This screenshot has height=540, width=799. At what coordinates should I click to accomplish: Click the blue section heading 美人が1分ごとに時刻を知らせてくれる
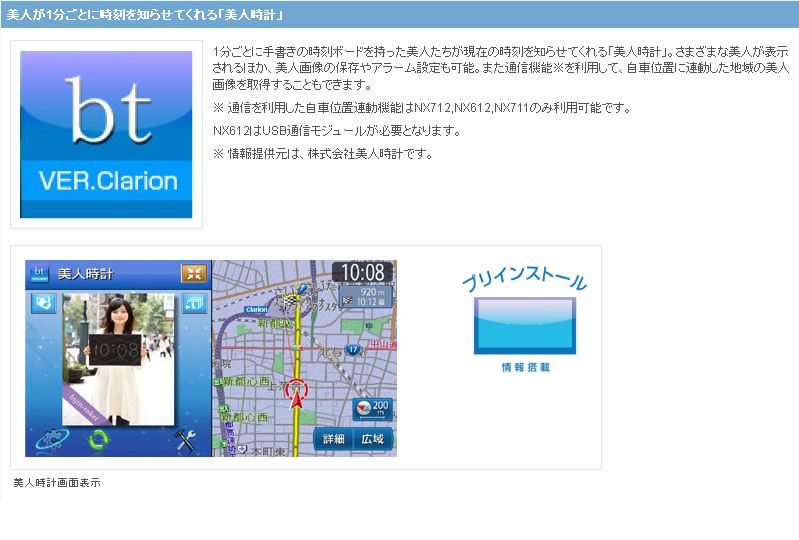coord(144,15)
